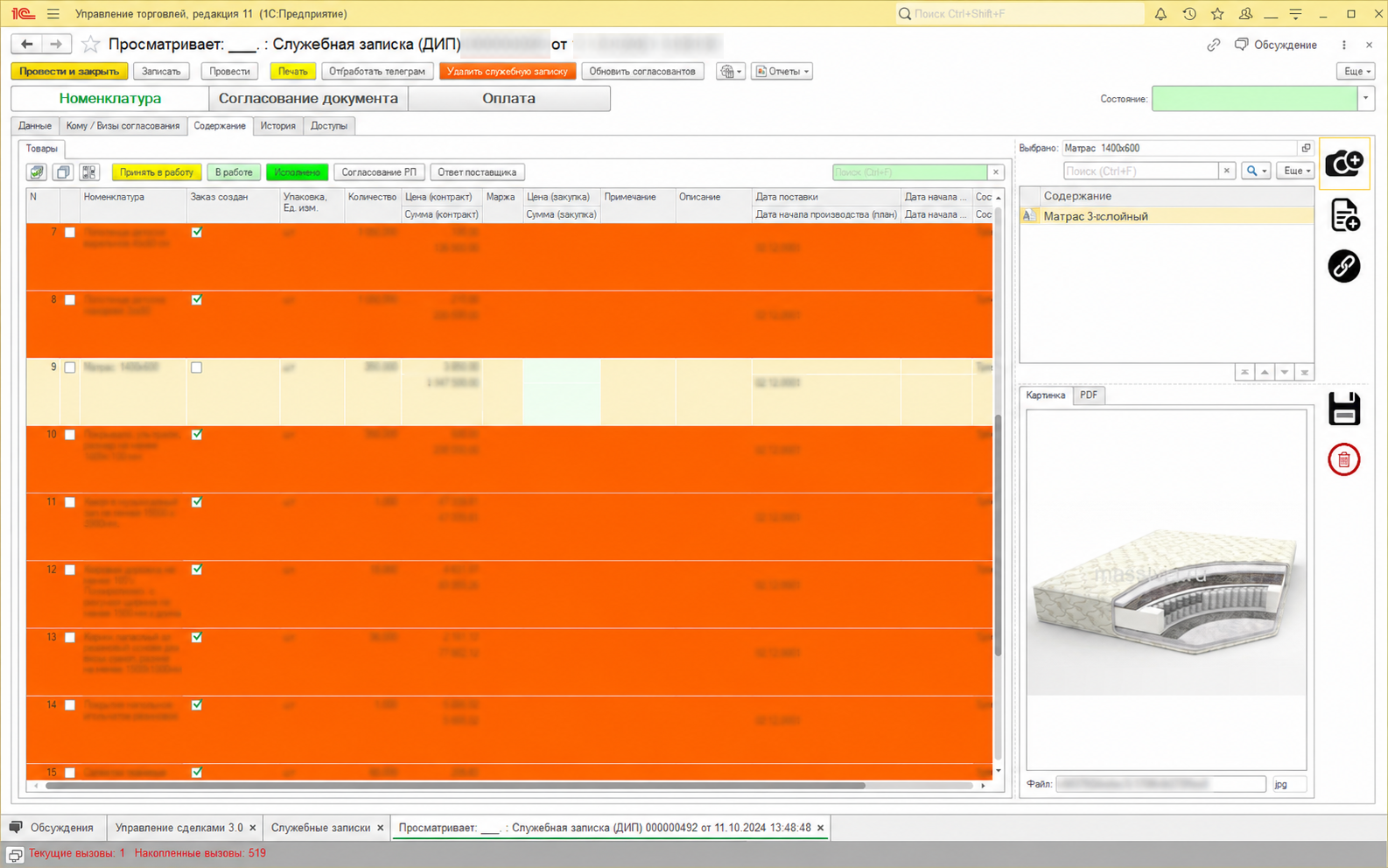Open the three-dot more menu near Обсуждение
This screenshot has width=1388, height=868.
point(1344,45)
